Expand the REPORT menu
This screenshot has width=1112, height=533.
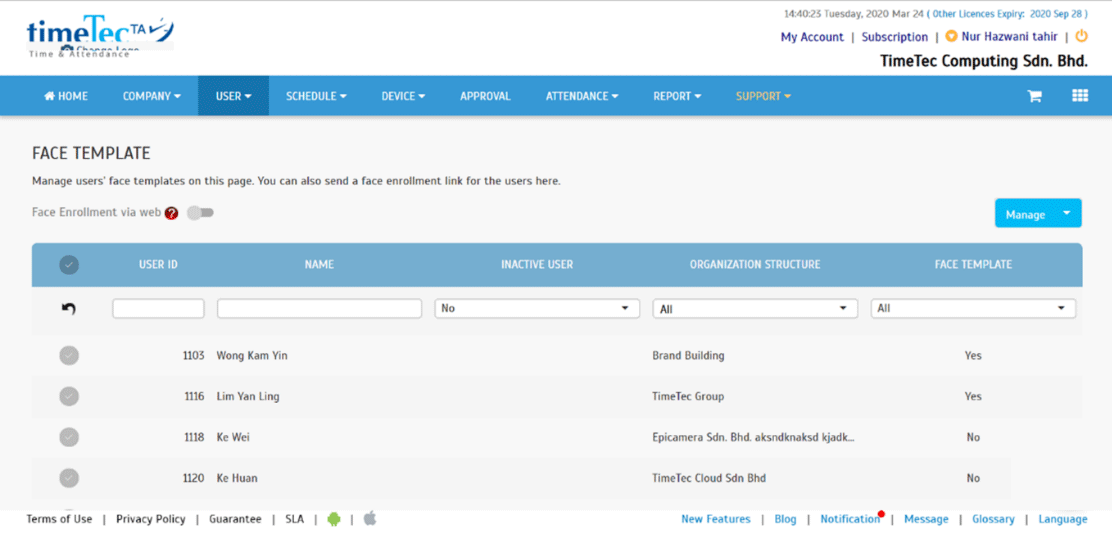(x=677, y=96)
